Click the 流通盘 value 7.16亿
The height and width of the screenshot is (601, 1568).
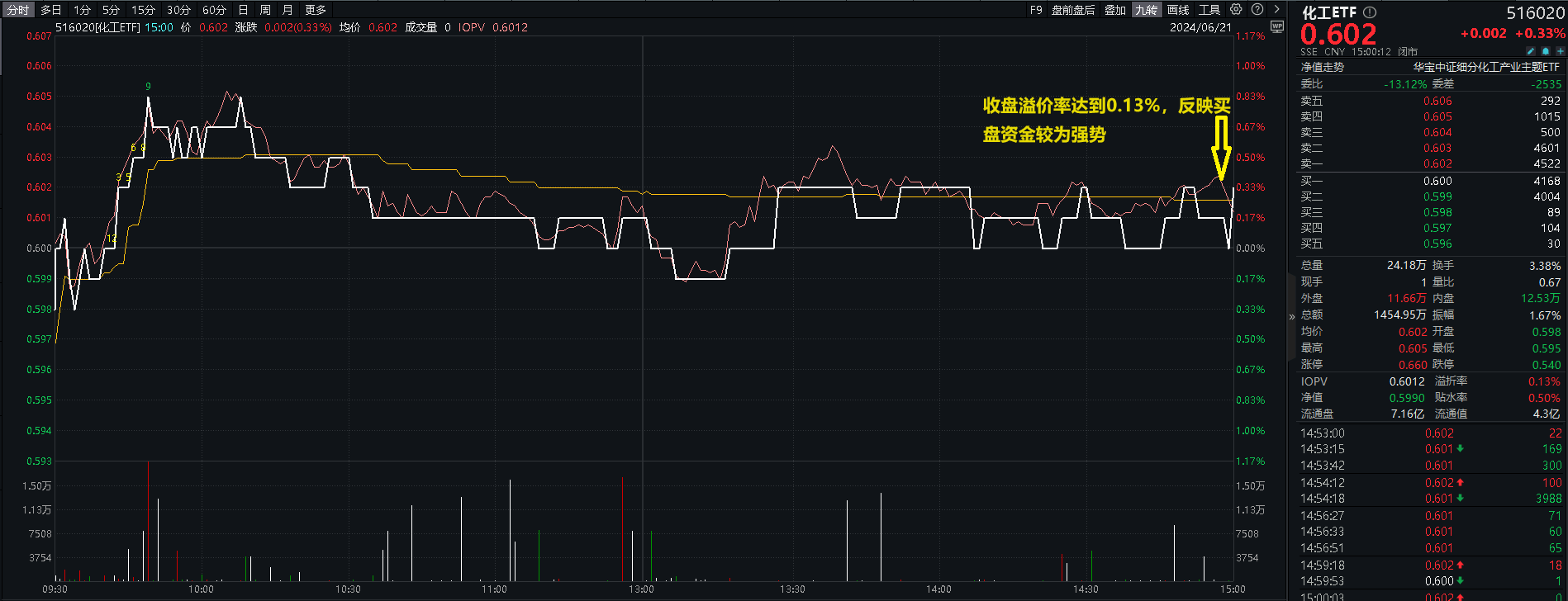pos(1408,414)
